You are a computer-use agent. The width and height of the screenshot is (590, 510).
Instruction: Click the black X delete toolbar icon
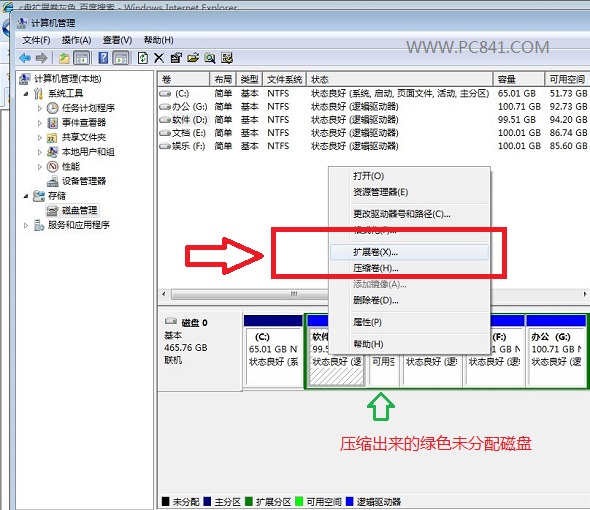[x=159, y=58]
